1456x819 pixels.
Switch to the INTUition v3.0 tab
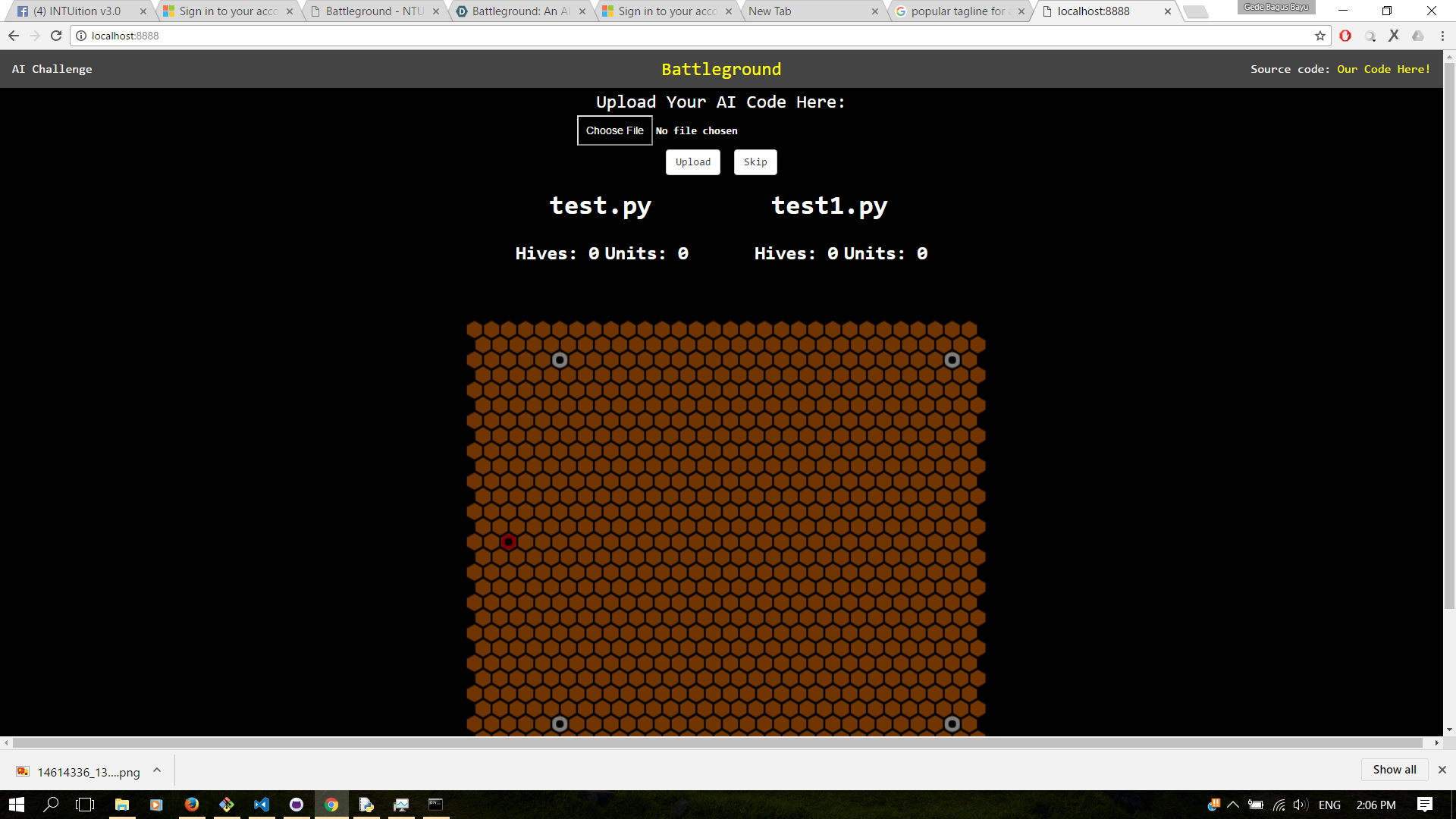(77, 11)
